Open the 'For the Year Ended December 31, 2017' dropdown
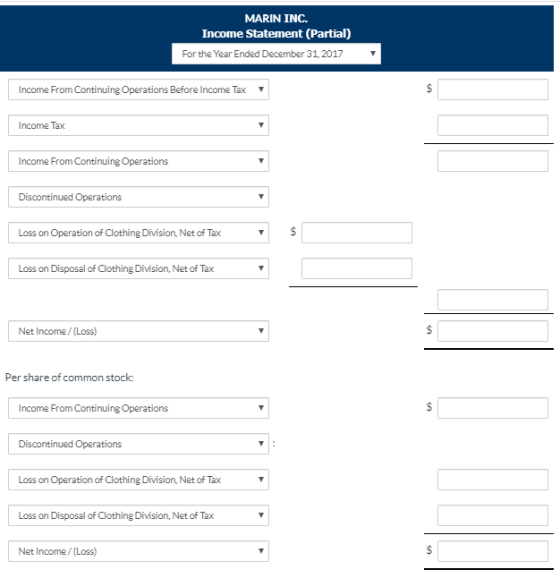 tap(276, 54)
